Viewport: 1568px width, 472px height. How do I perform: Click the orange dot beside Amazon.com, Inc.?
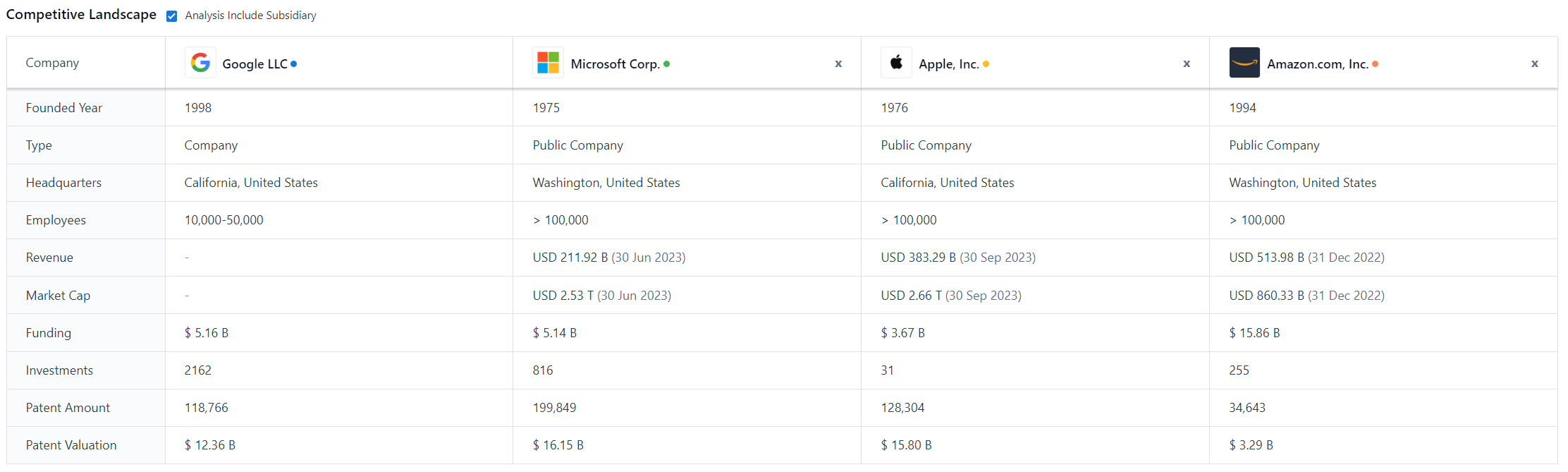tap(1375, 64)
